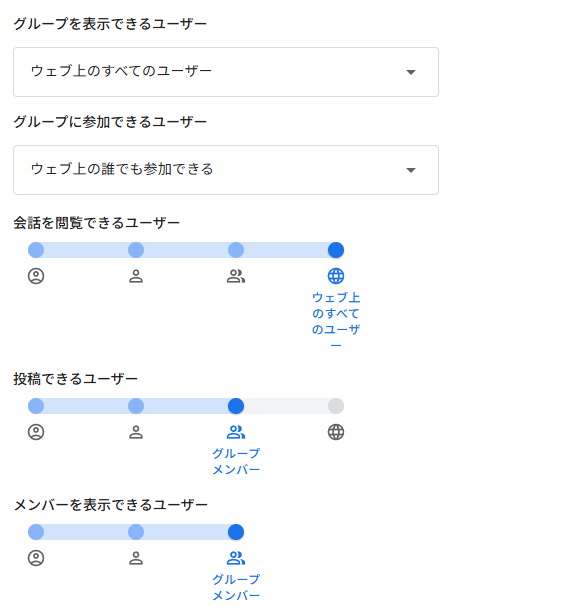Click globe icon under 投稿できるユーザー
This screenshot has height=614, width=564.
tap(336, 432)
